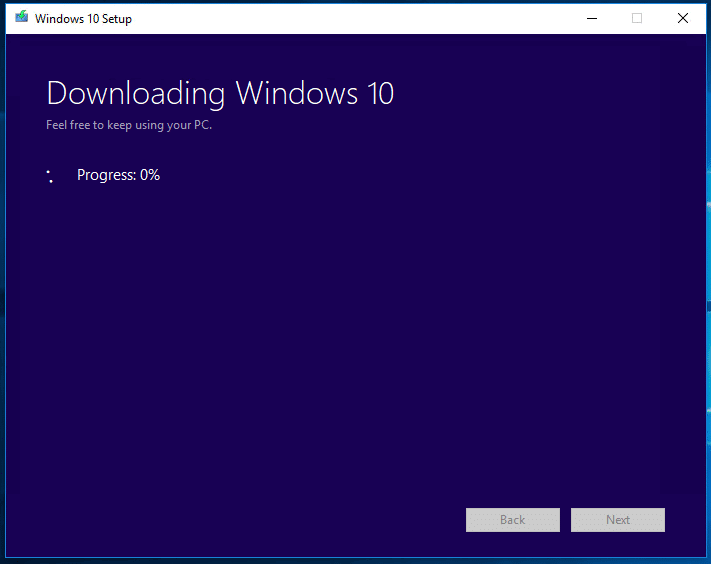Click the 'Progress: 0%' text
711x564 pixels.
pos(118,175)
